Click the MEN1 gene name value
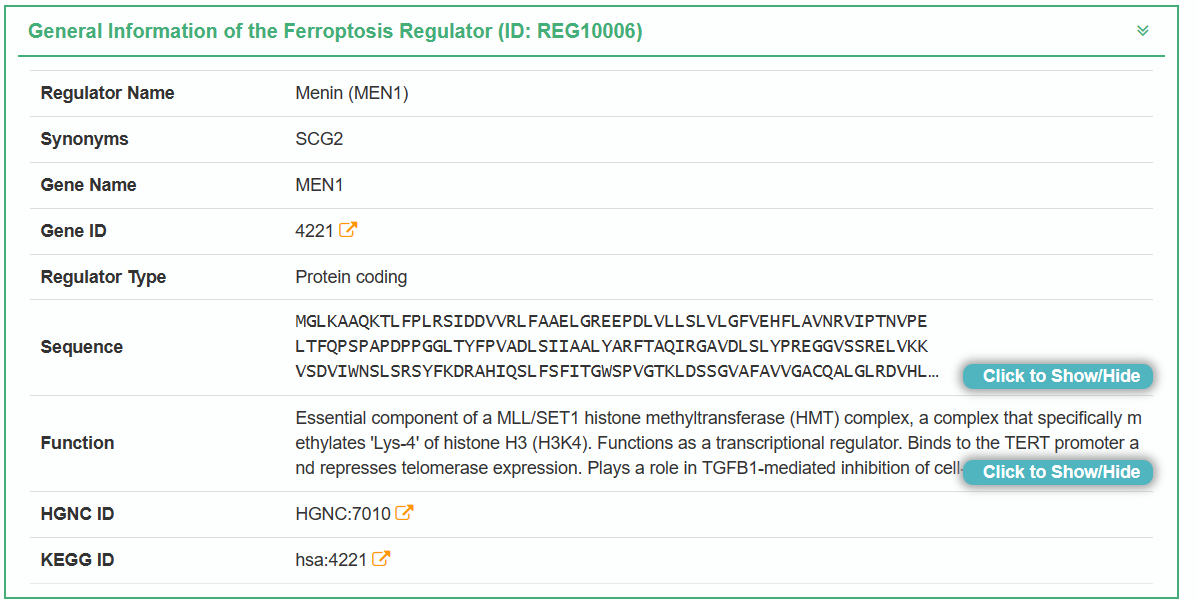The image size is (1198, 602). pyautogui.click(x=320, y=185)
